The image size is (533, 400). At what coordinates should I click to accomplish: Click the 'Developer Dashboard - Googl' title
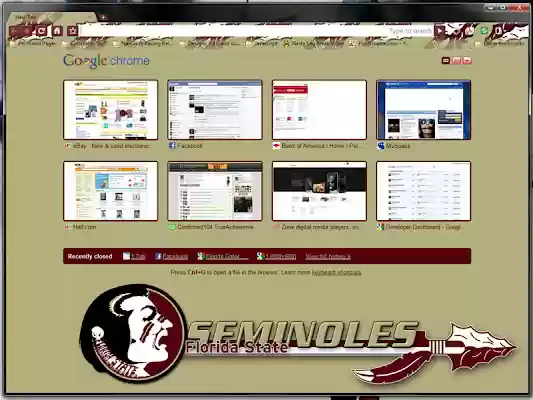[x=423, y=227]
